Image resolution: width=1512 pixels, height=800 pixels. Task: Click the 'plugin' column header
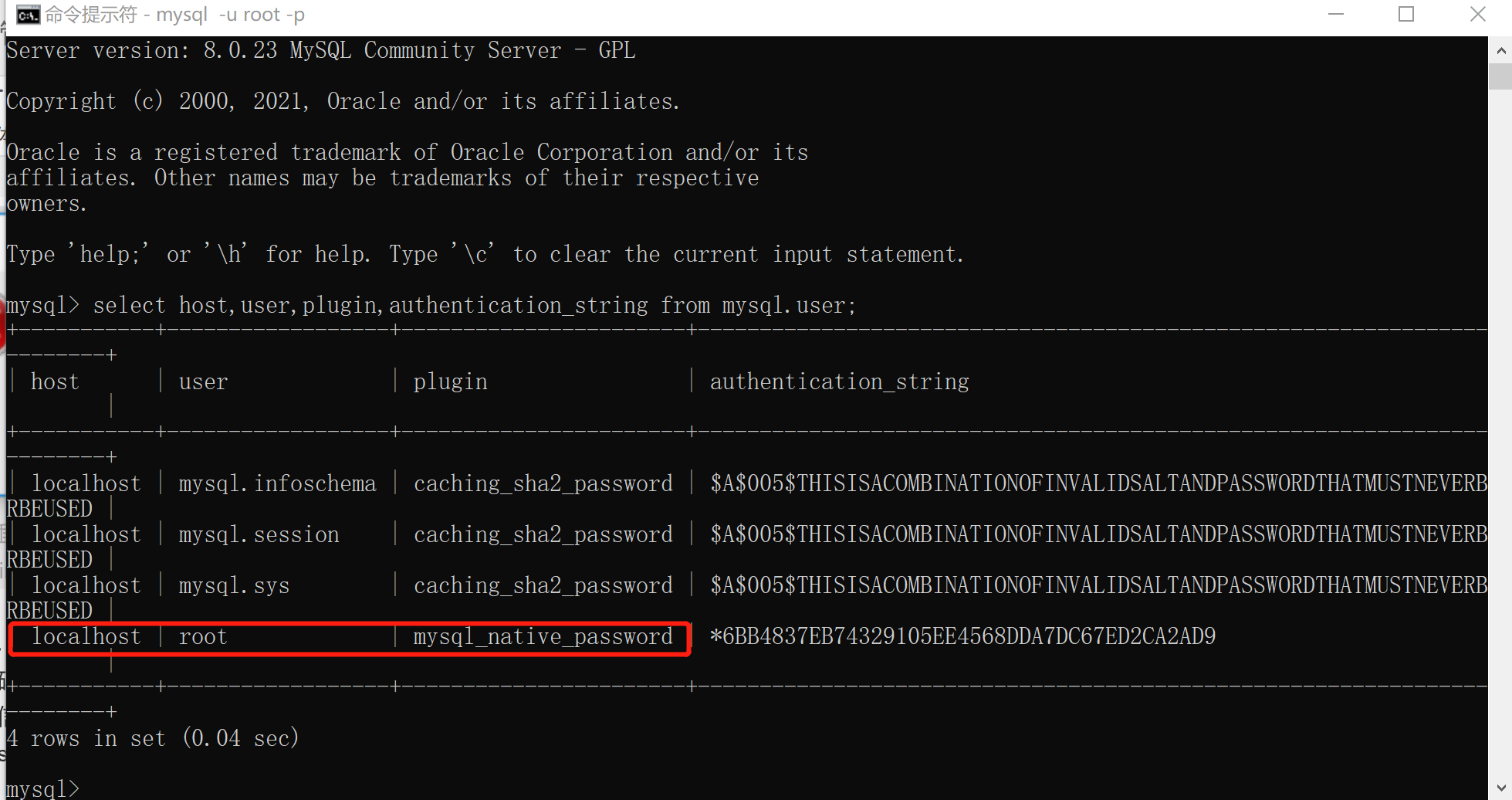pos(450,382)
